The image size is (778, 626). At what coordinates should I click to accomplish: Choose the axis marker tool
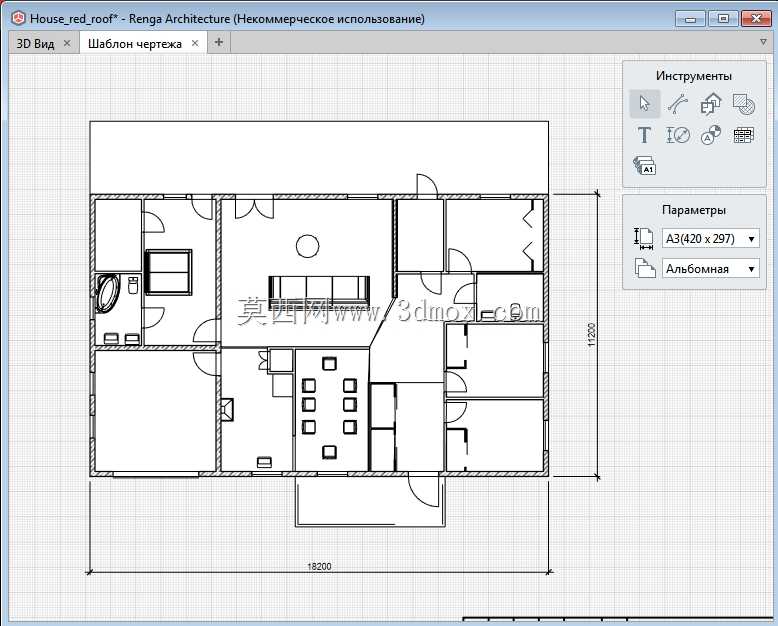click(x=711, y=135)
